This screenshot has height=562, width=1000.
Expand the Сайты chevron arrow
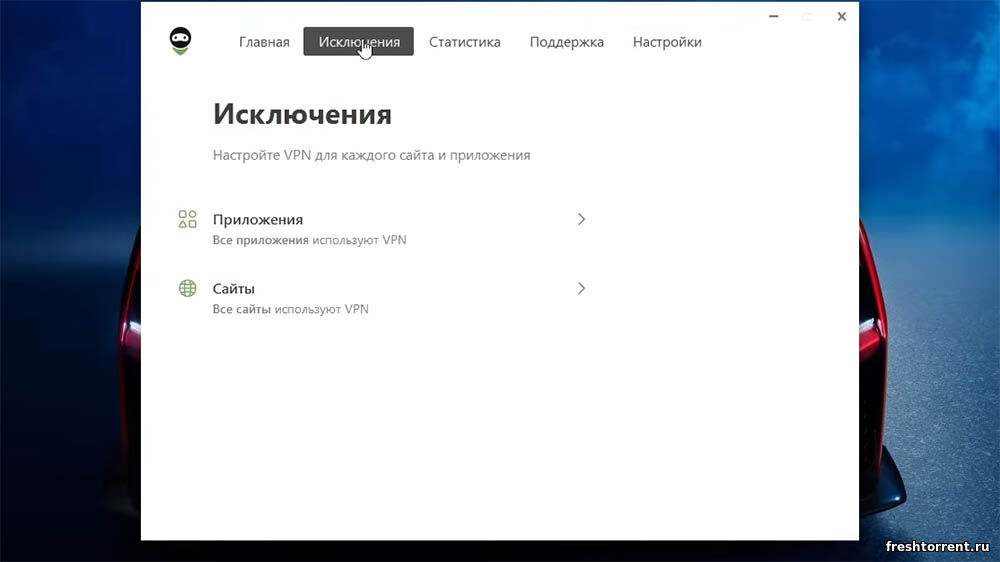tap(581, 288)
